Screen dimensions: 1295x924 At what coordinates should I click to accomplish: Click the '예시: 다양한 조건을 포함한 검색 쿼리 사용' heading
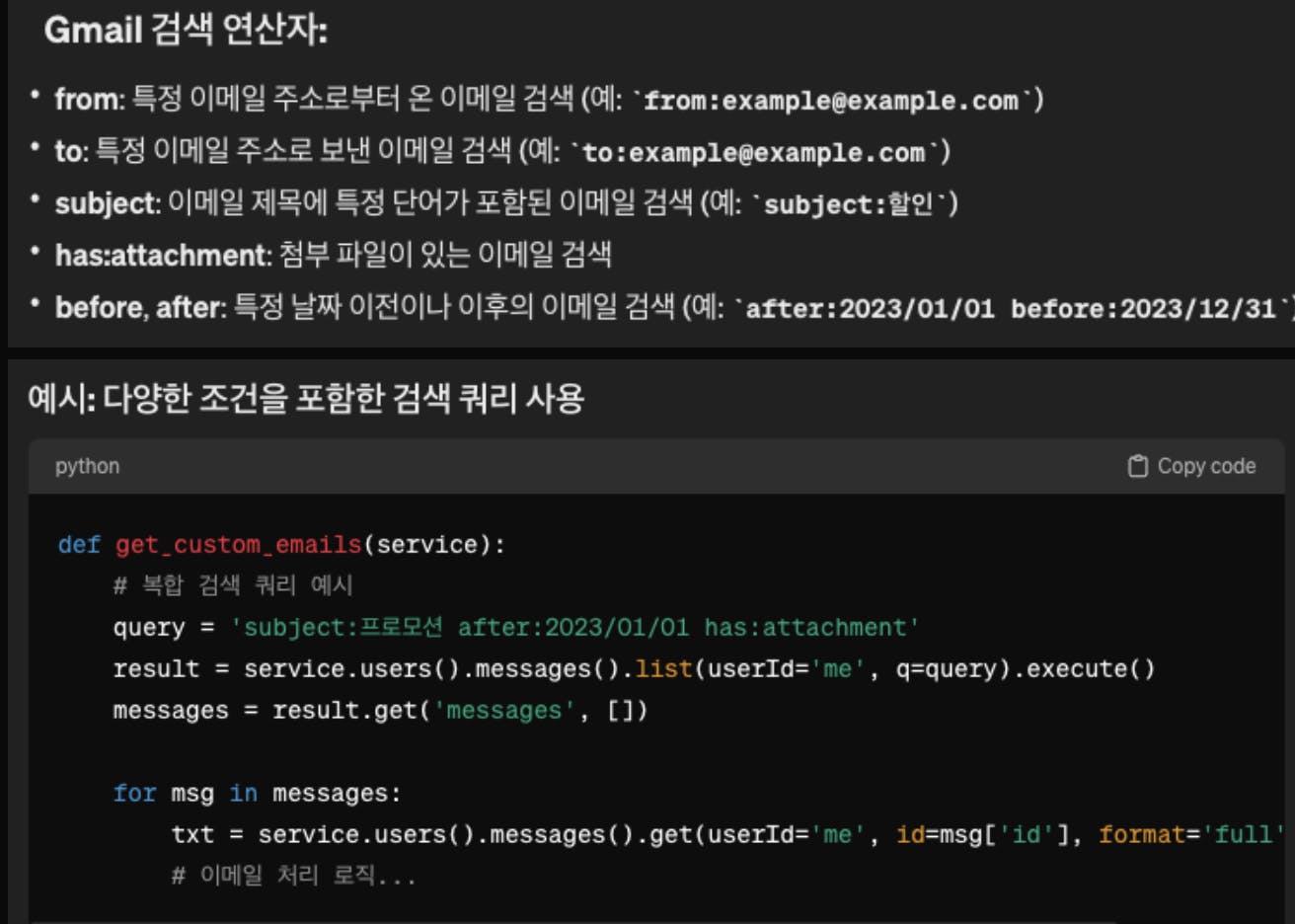(306, 399)
